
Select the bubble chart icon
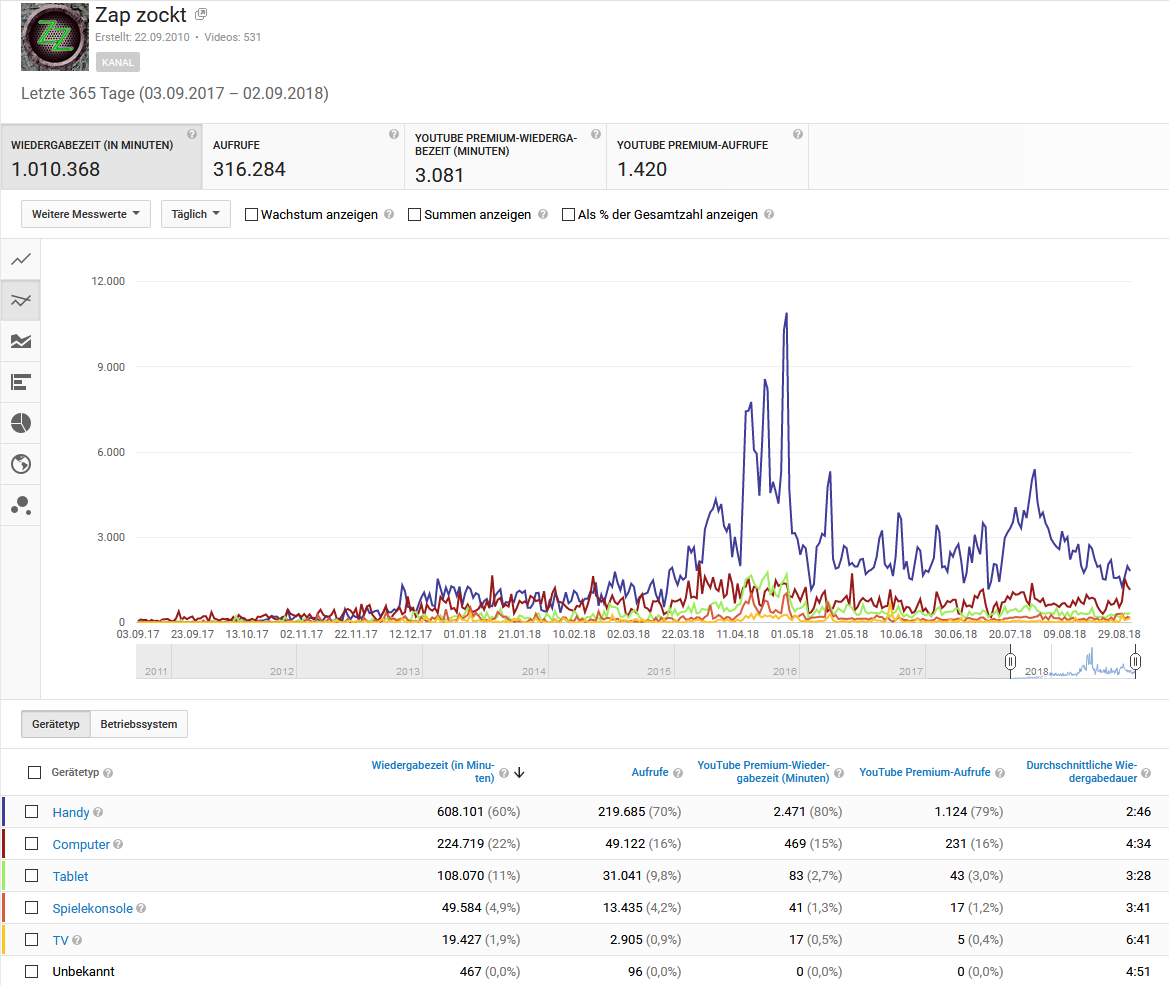pos(21,505)
